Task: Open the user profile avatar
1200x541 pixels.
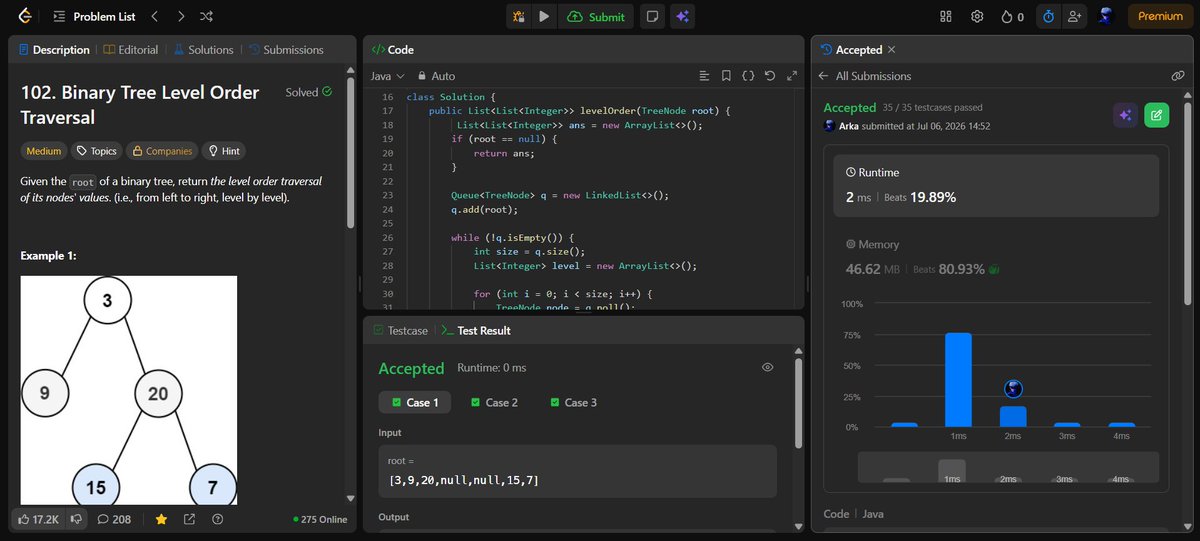Action: (x=1107, y=16)
